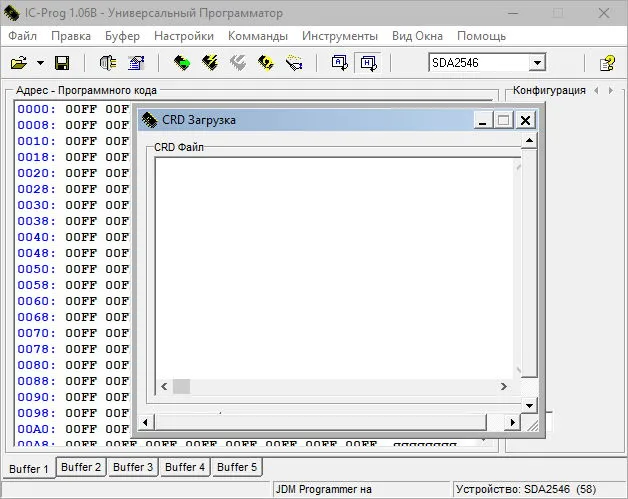Open the Инструменты menu
This screenshot has width=628, height=499.
pyautogui.click(x=340, y=36)
